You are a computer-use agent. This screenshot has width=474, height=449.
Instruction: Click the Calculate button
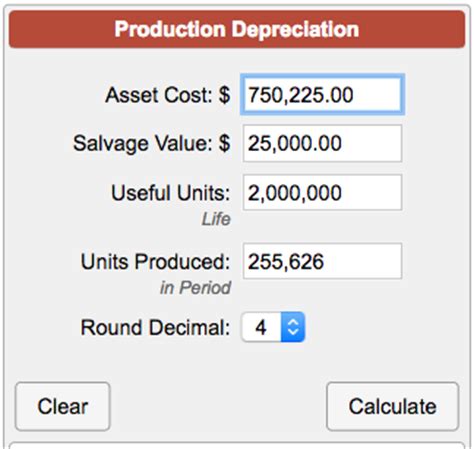tap(393, 406)
